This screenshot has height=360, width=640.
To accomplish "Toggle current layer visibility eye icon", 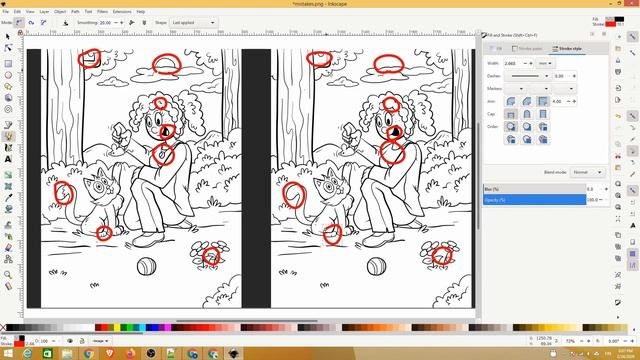I will pos(70,341).
